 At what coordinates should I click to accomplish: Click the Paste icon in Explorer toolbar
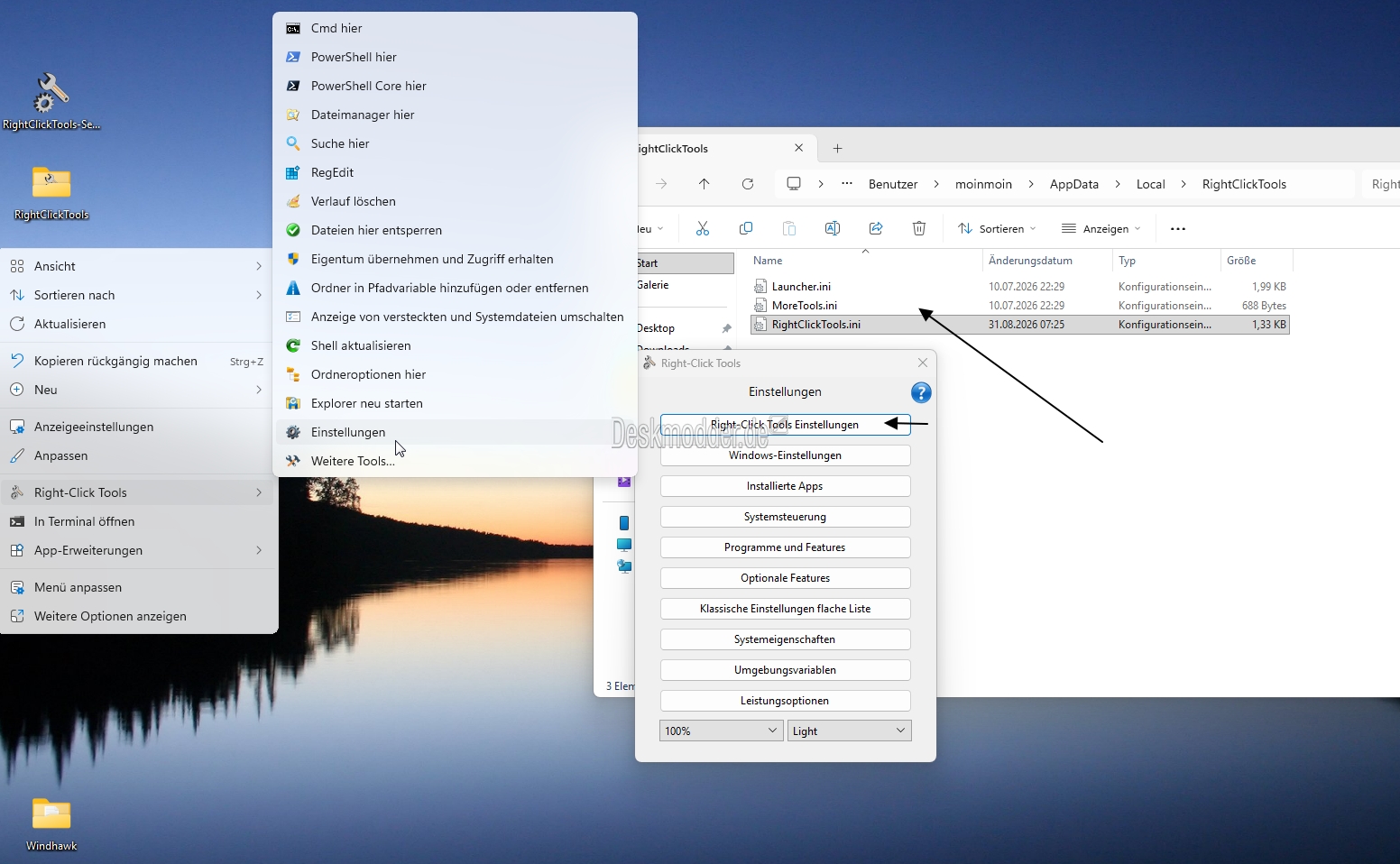(x=789, y=228)
